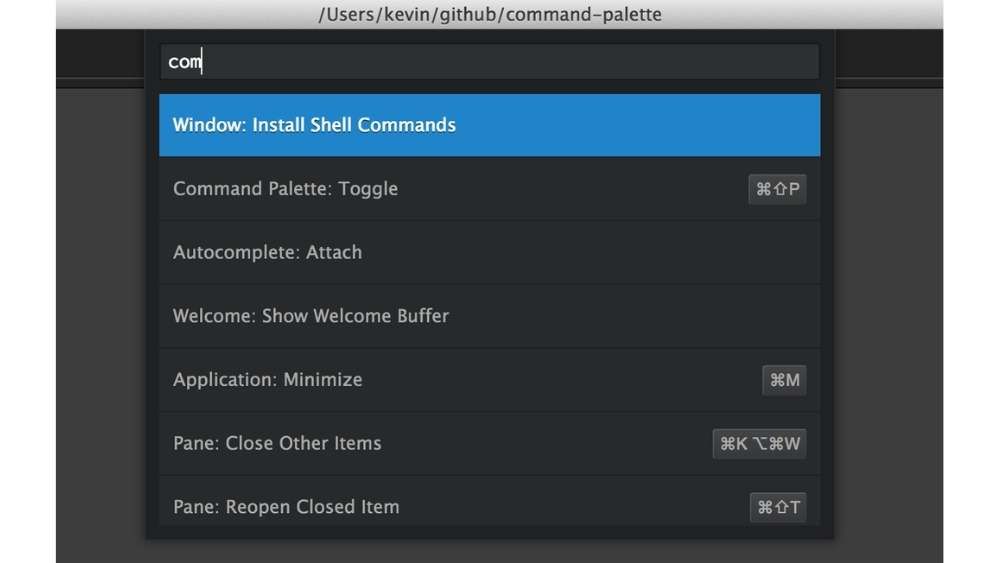Image resolution: width=1000 pixels, height=563 pixels.
Task: Pick Pane: Reopen Closed Item
Action: 286,507
